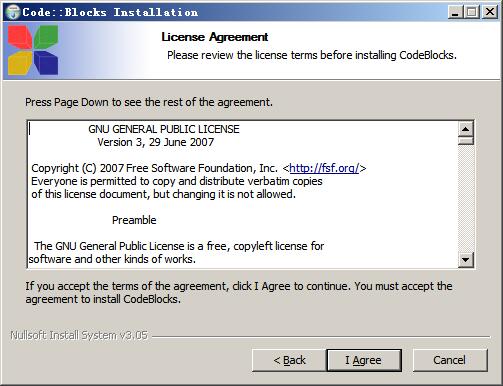Image resolution: width=503 pixels, height=386 pixels.
Task: Click the installer icon in title bar
Action: point(13,12)
